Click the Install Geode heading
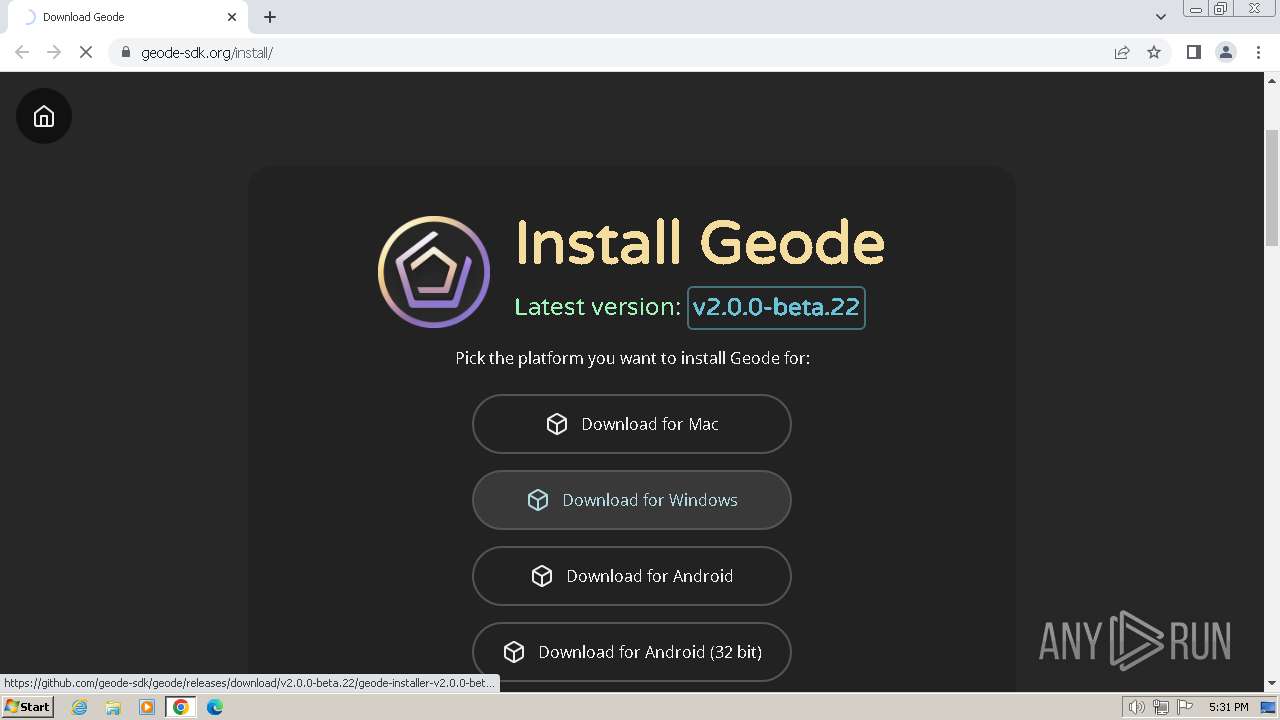1280x720 pixels. [700, 243]
